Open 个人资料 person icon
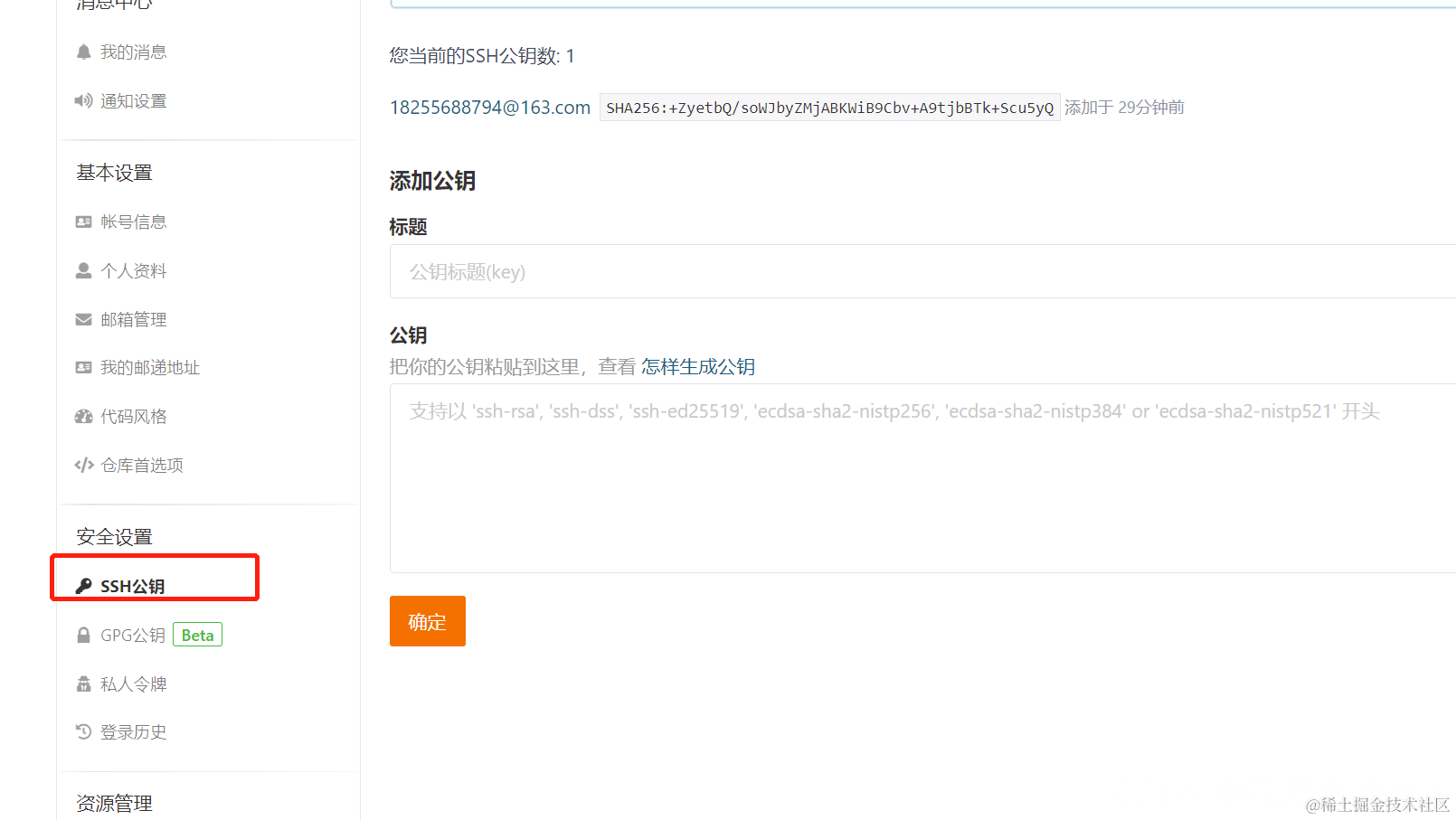The height and width of the screenshot is (820, 1456). click(x=83, y=270)
